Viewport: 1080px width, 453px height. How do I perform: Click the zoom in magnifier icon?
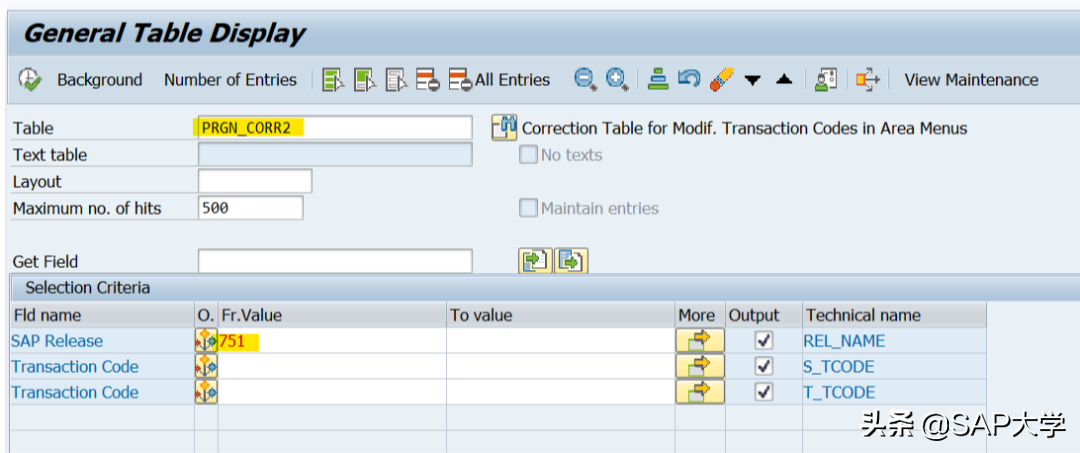[617, 80]
